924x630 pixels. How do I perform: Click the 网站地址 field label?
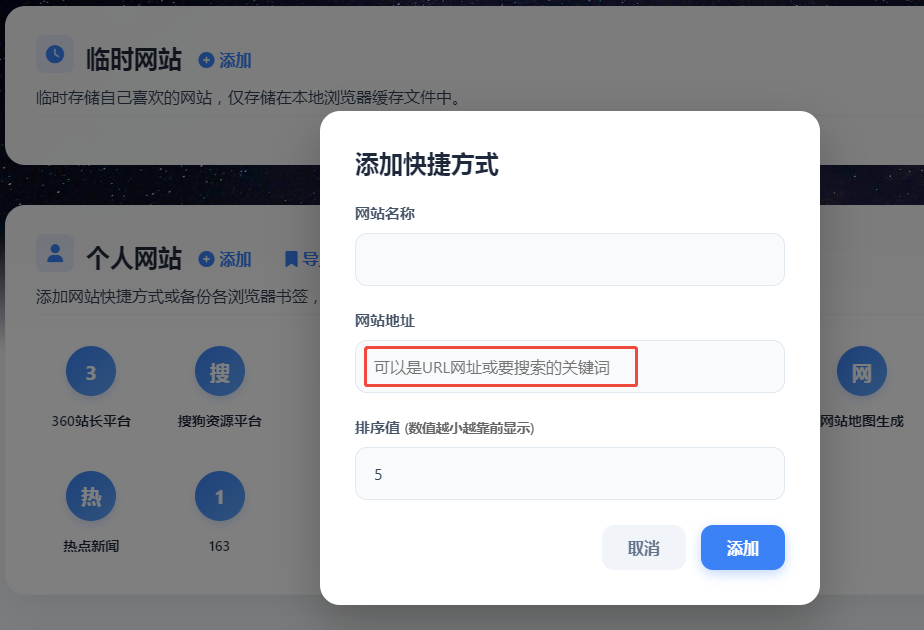click(385, 321)
